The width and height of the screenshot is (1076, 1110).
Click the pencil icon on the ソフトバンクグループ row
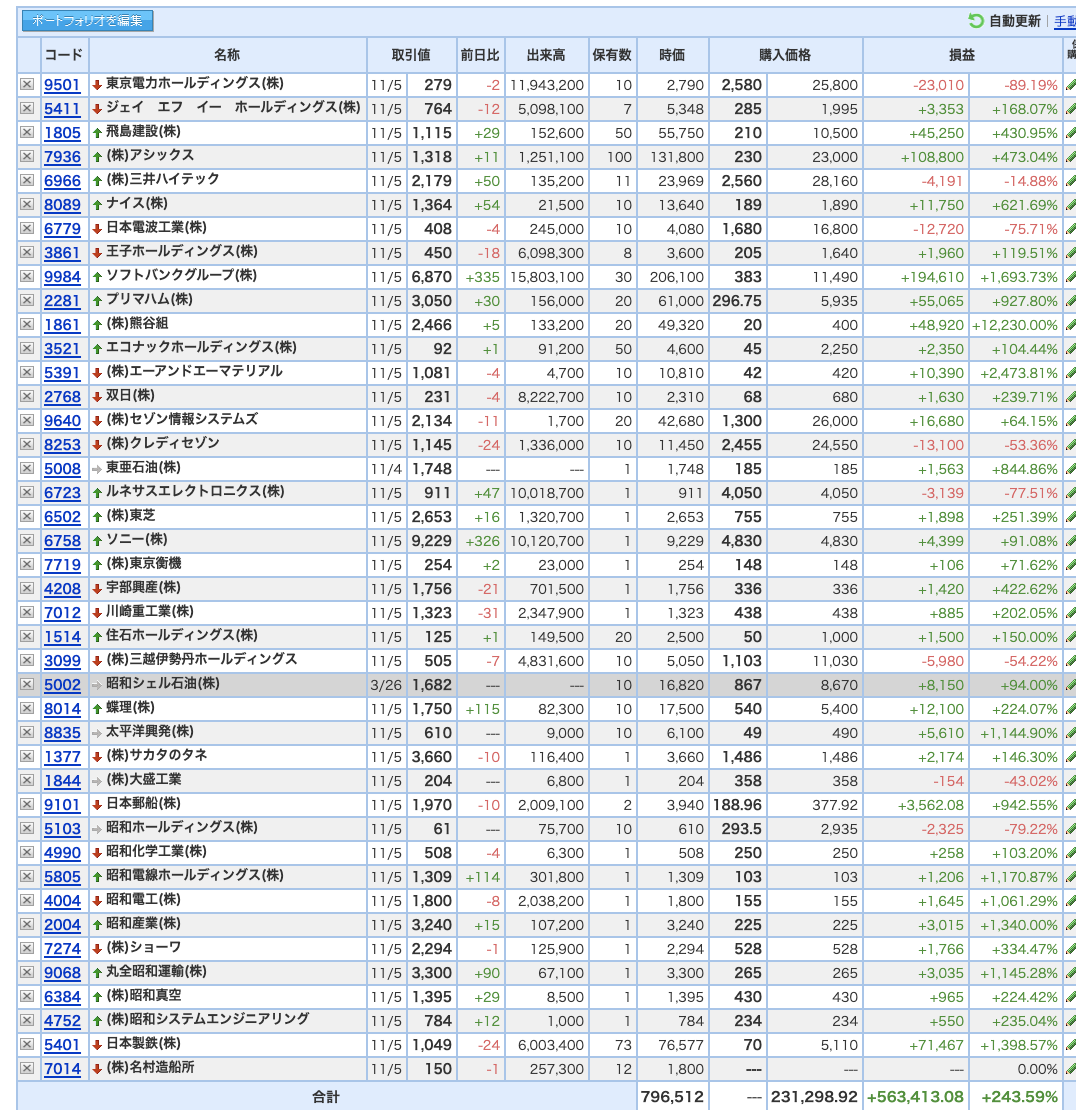pyautogui.click(x=1070, y=277)
